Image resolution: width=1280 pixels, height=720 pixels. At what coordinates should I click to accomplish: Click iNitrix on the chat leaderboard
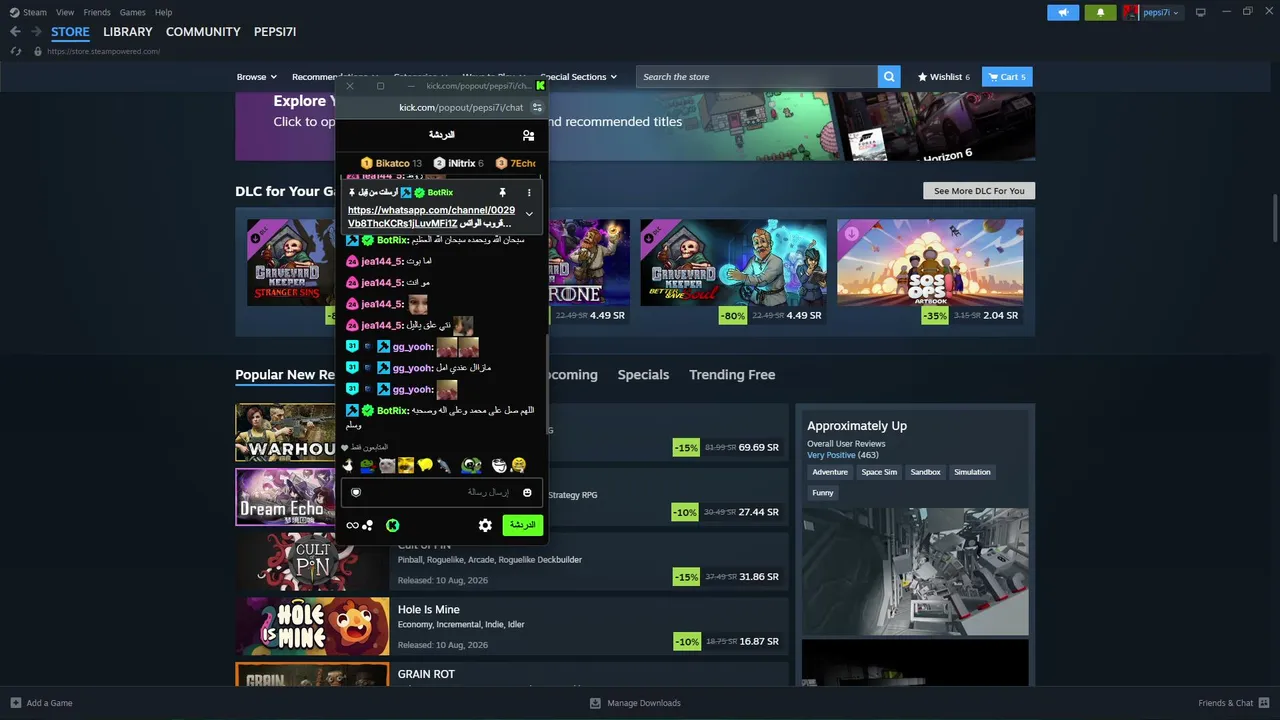459,163
